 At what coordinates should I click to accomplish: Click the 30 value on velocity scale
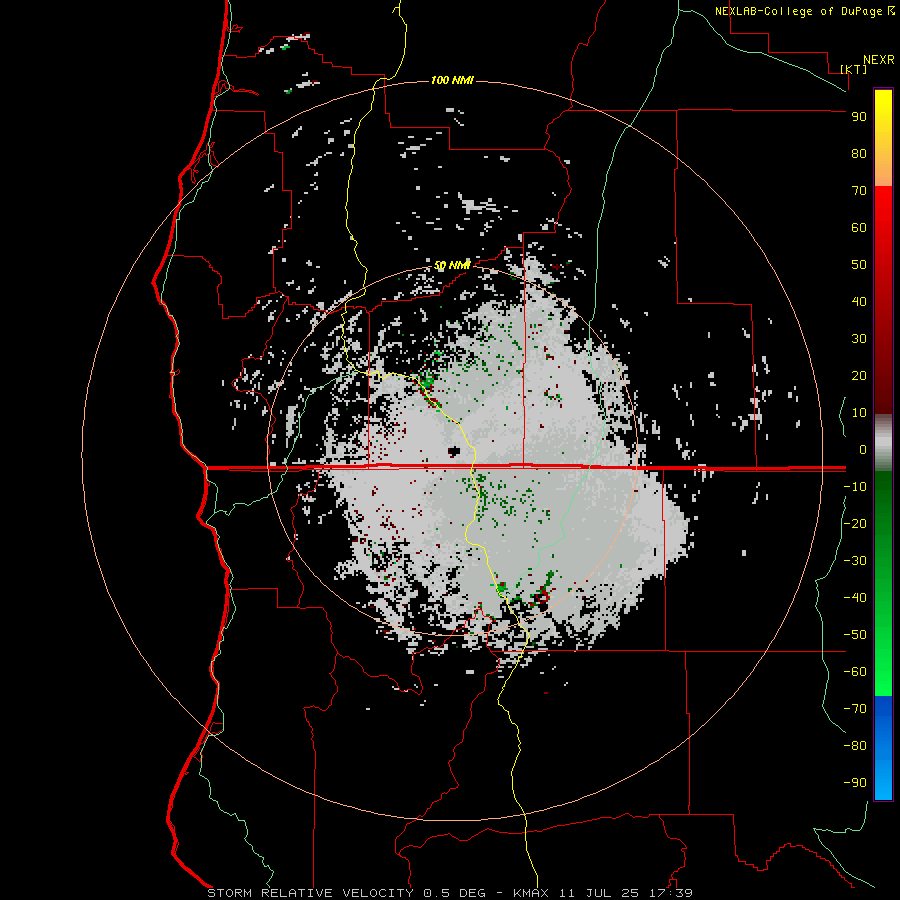pos(859,339)
